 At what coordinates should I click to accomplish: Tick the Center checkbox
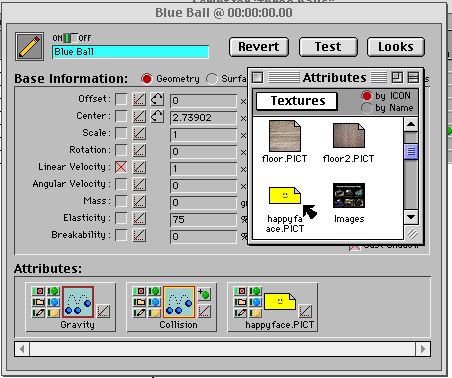[121, 116]
